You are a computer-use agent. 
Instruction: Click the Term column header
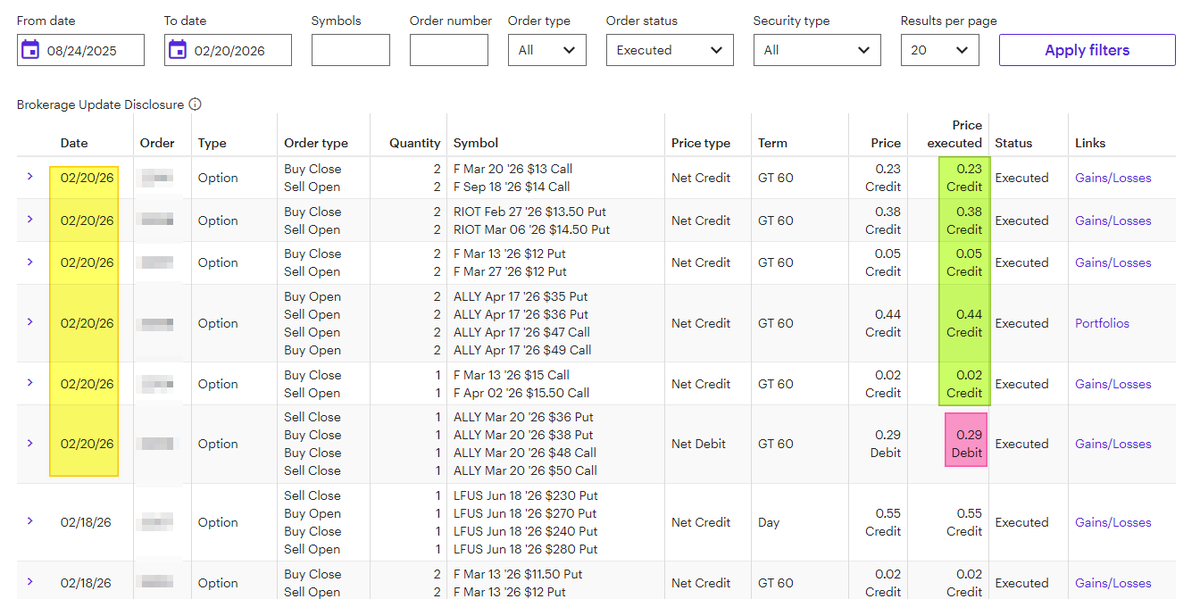pos(773,143)
